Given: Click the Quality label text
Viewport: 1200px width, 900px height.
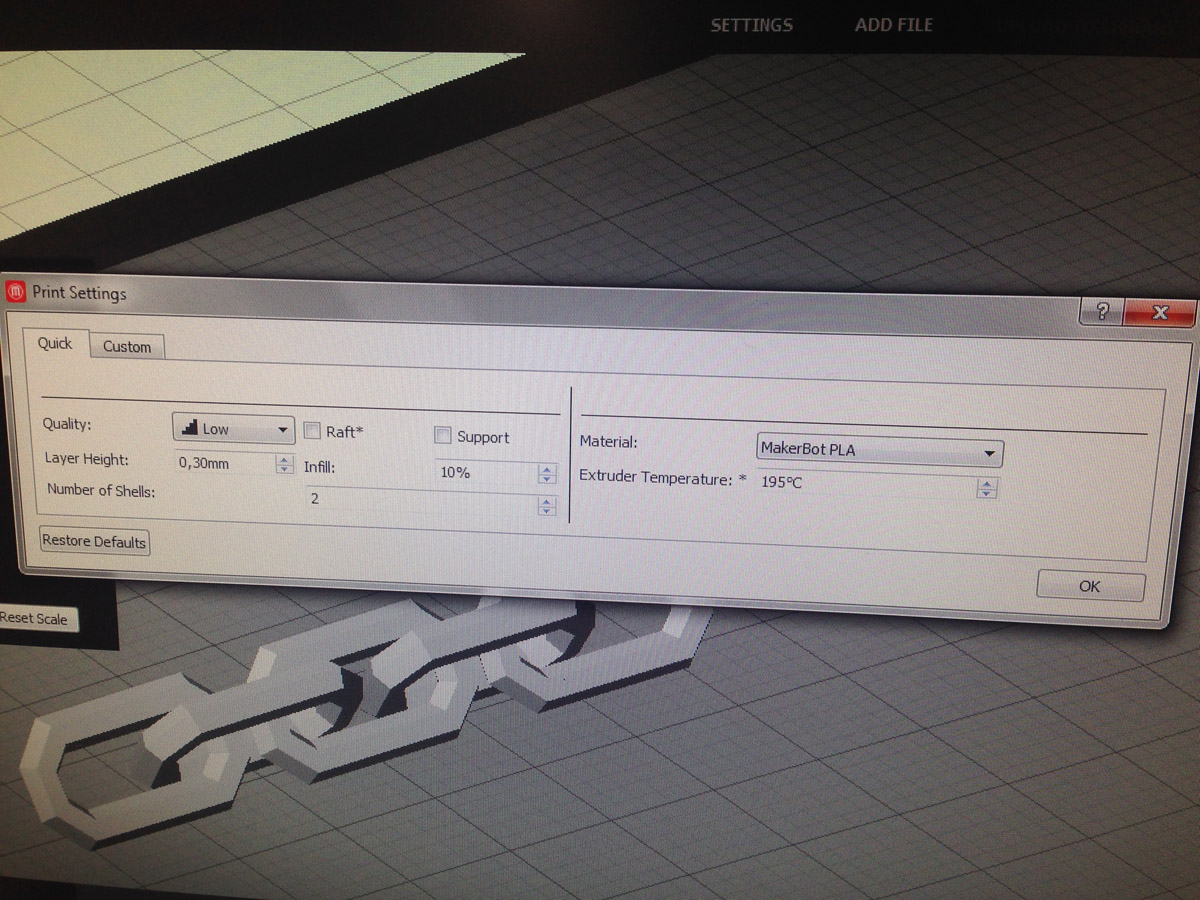Looking at the screenshot, I should (66, 424).
